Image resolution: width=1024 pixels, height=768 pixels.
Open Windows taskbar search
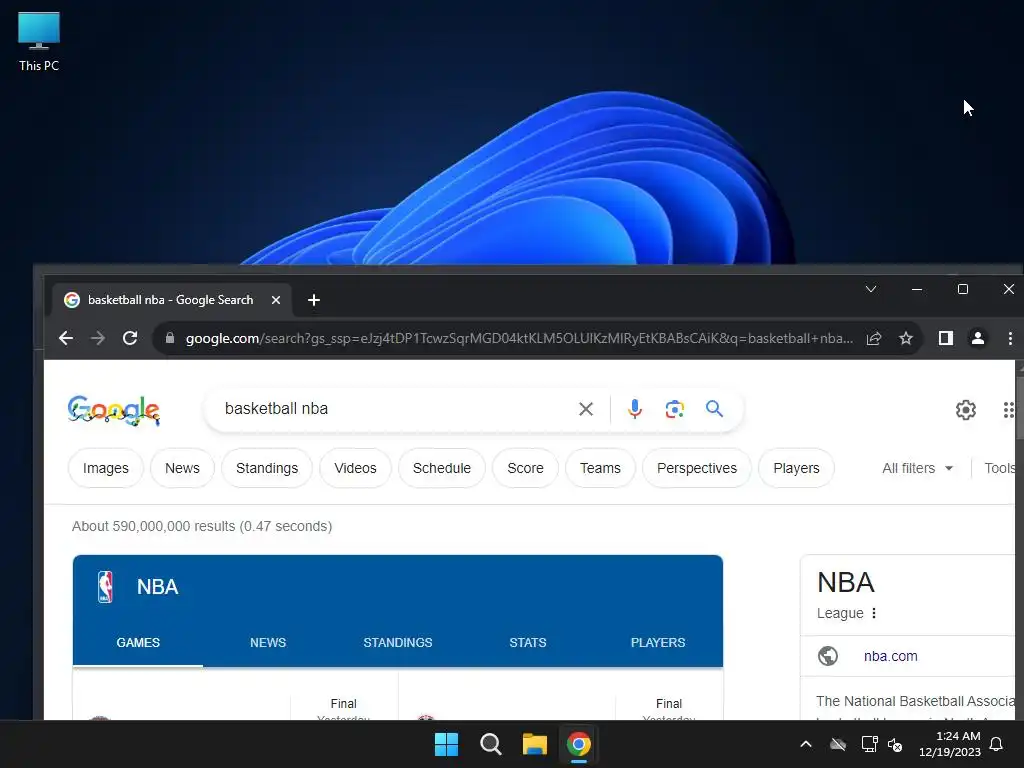[x=490, y=744]
